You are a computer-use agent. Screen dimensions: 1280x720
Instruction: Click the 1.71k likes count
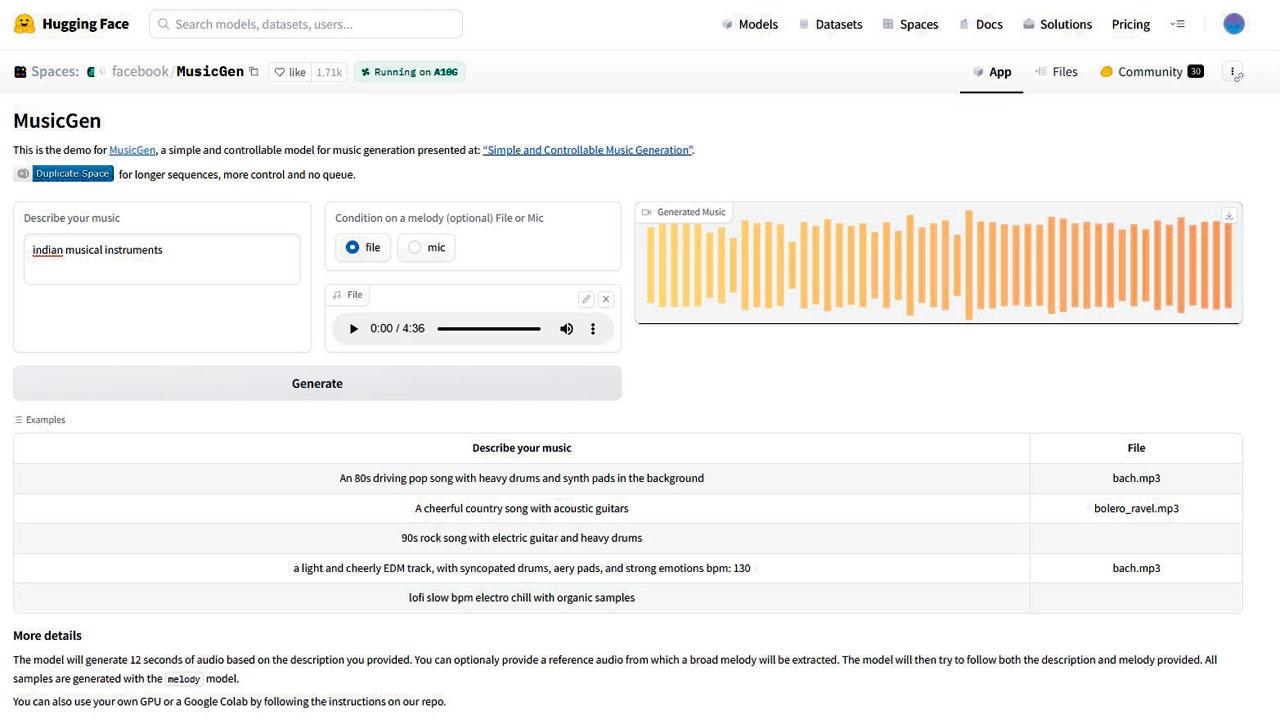tap(329, 72)
